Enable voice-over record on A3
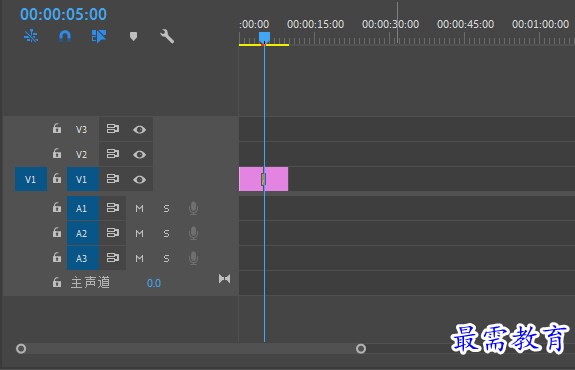 [x=193, y=258]
